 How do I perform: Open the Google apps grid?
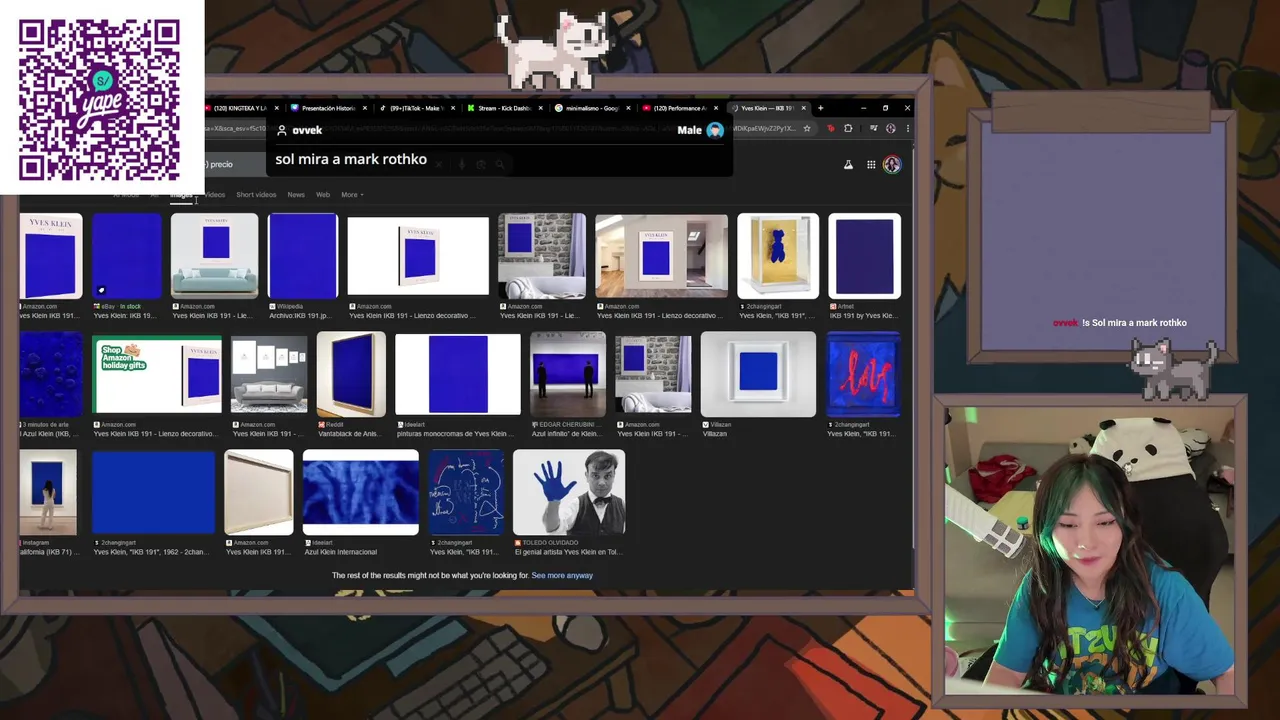(871, 165)
